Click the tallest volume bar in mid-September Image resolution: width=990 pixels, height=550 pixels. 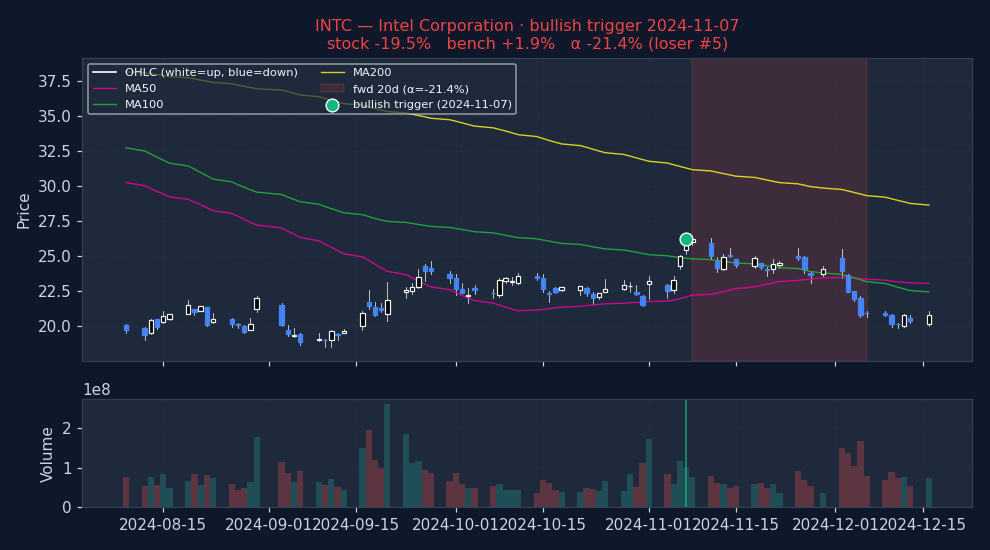[x=387, y=455]
